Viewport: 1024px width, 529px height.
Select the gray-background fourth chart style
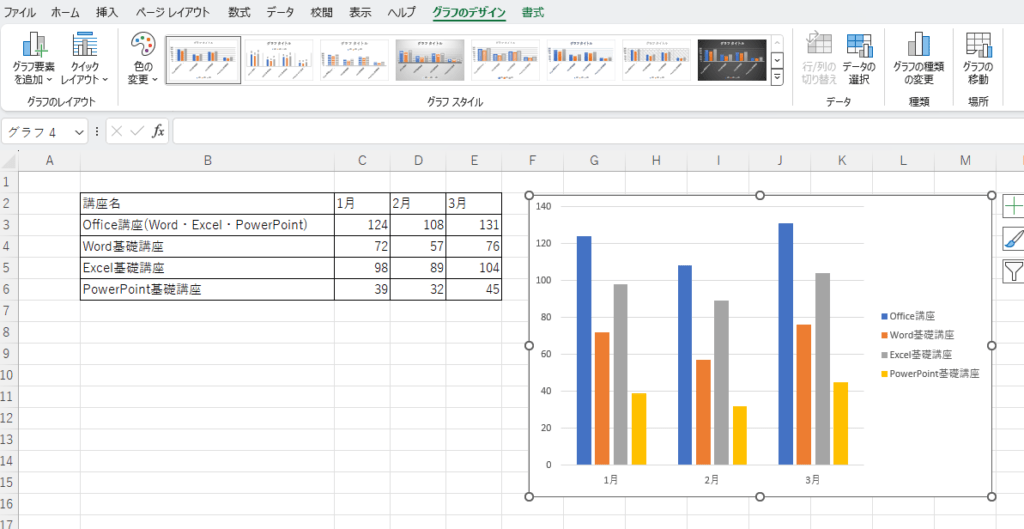tap(430, 60)
